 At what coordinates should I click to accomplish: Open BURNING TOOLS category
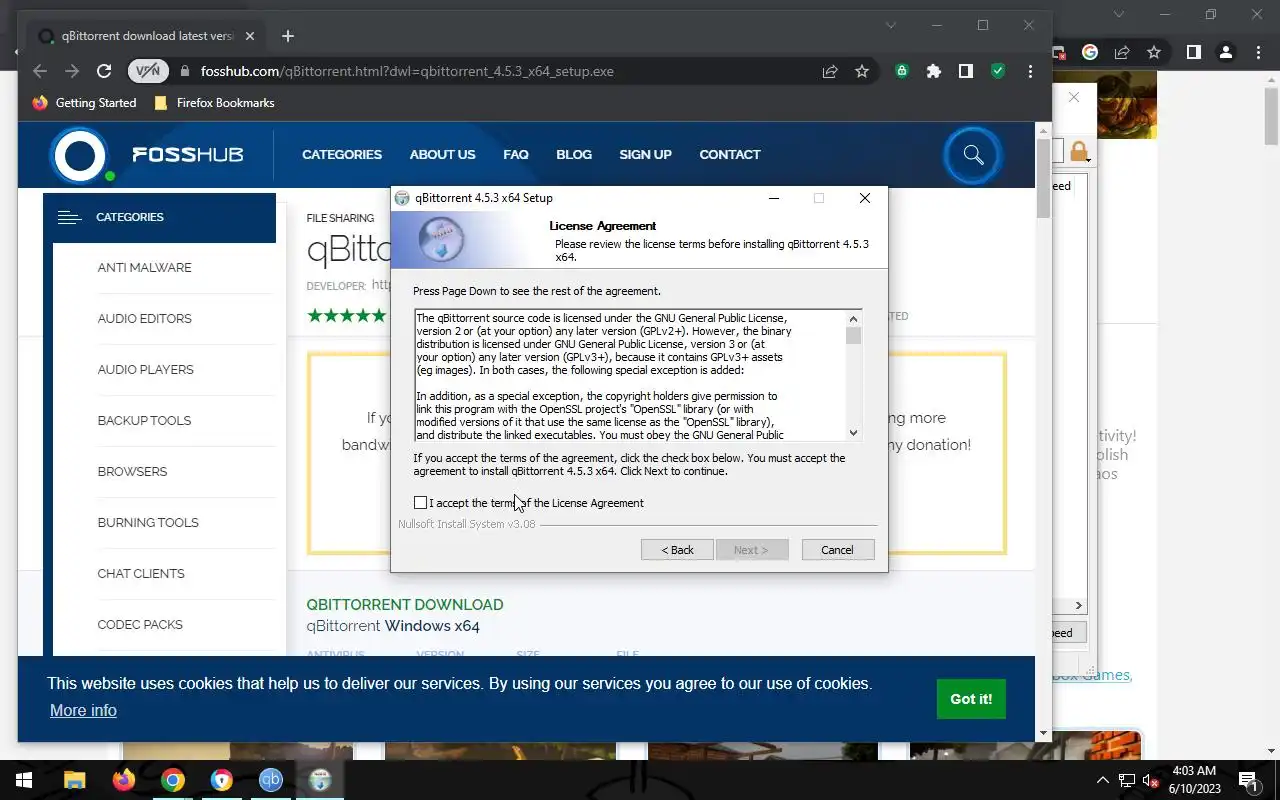coord(148,523)
